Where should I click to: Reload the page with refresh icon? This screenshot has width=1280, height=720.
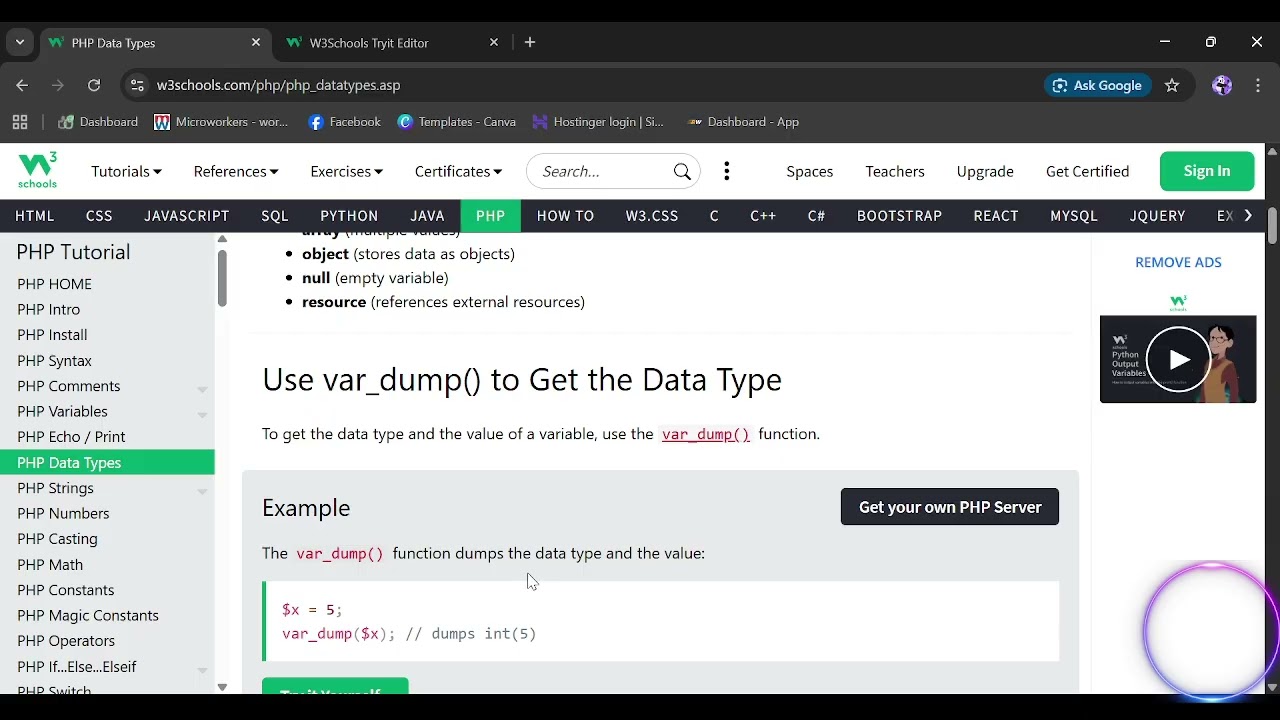click(94, 85)
